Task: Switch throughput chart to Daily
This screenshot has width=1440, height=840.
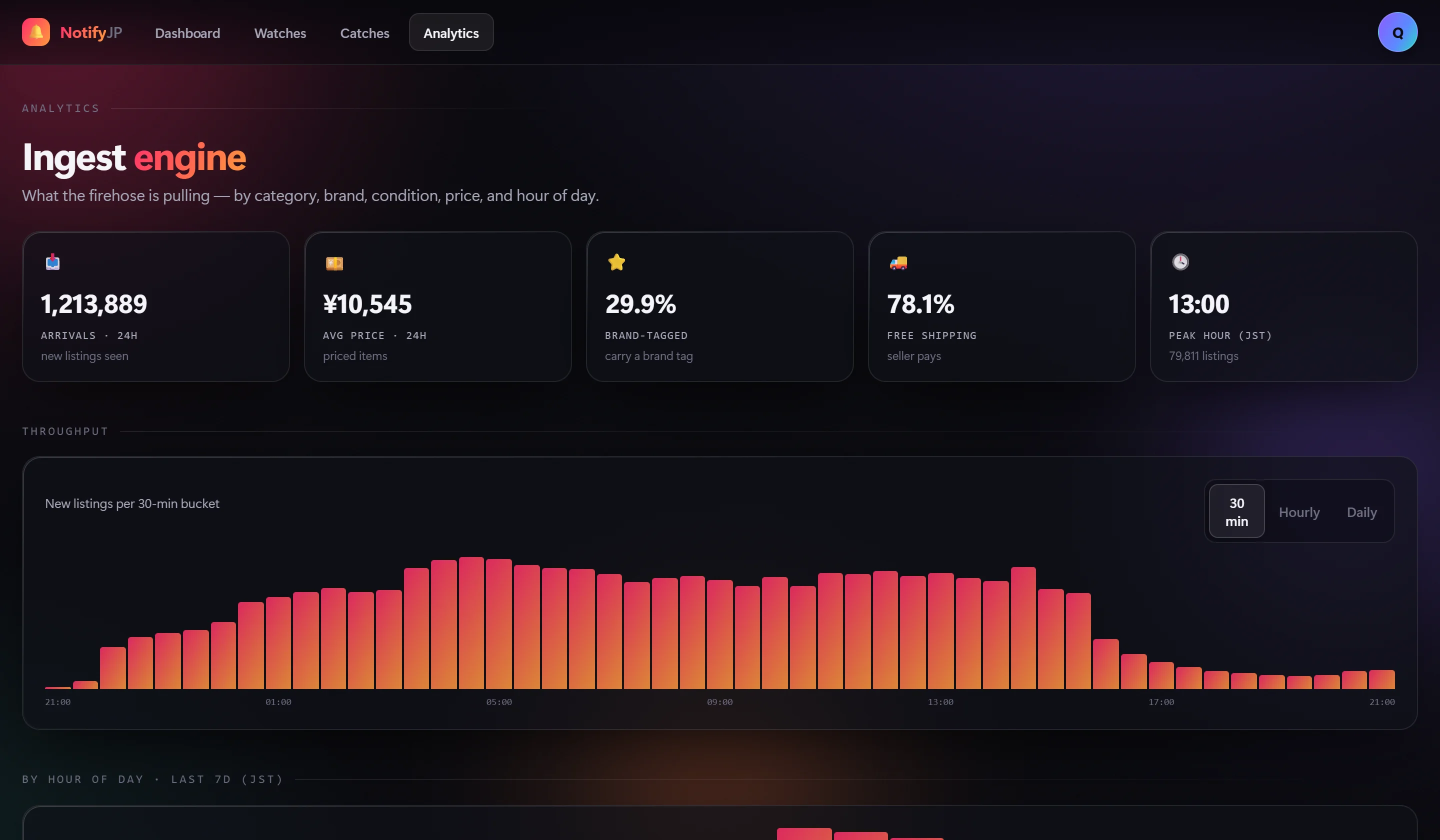Action: pyautogui.click(x=1361, y=512)
